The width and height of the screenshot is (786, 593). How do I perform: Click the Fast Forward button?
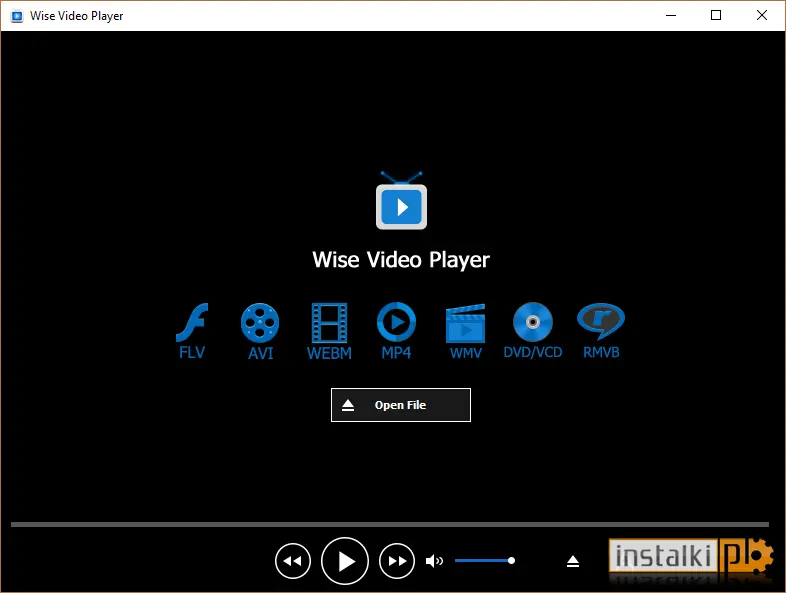point(397,561)
